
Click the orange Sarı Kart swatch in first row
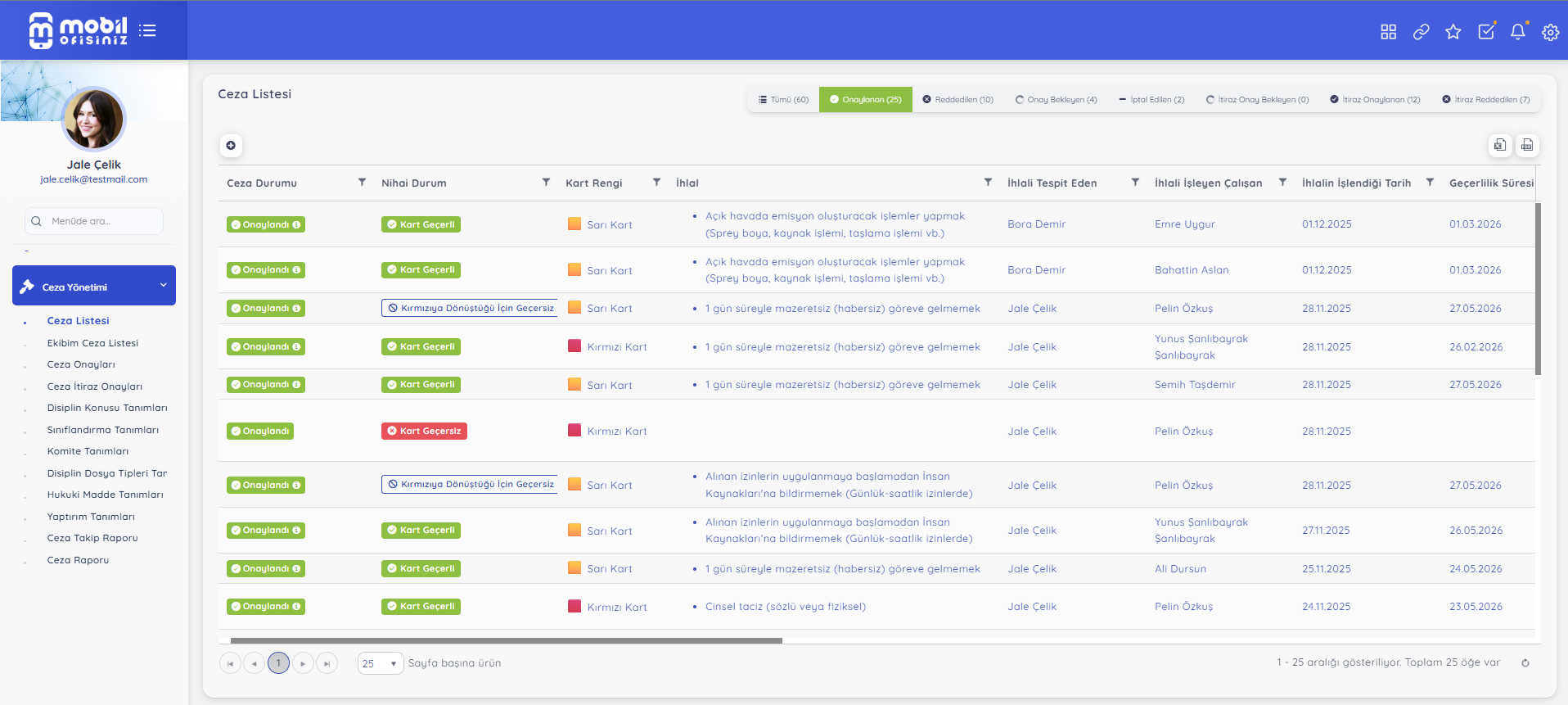pyautogui.click(x=574, y=224)
